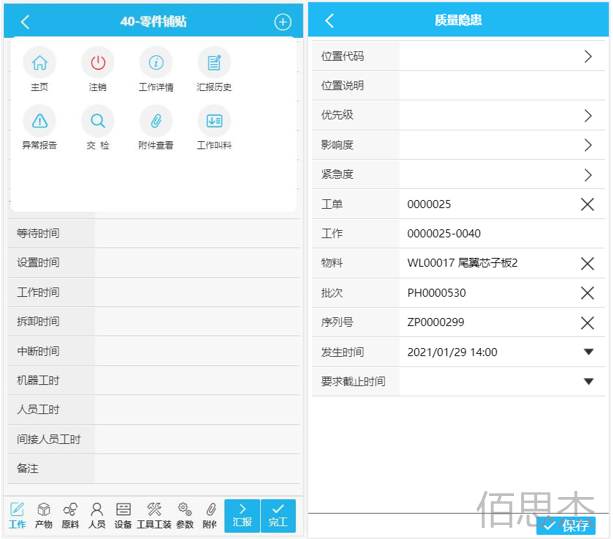613x539 pixels.
Task: Expand 紧急度 chevron
Action: pyautogui.click(x=588, y=175)
